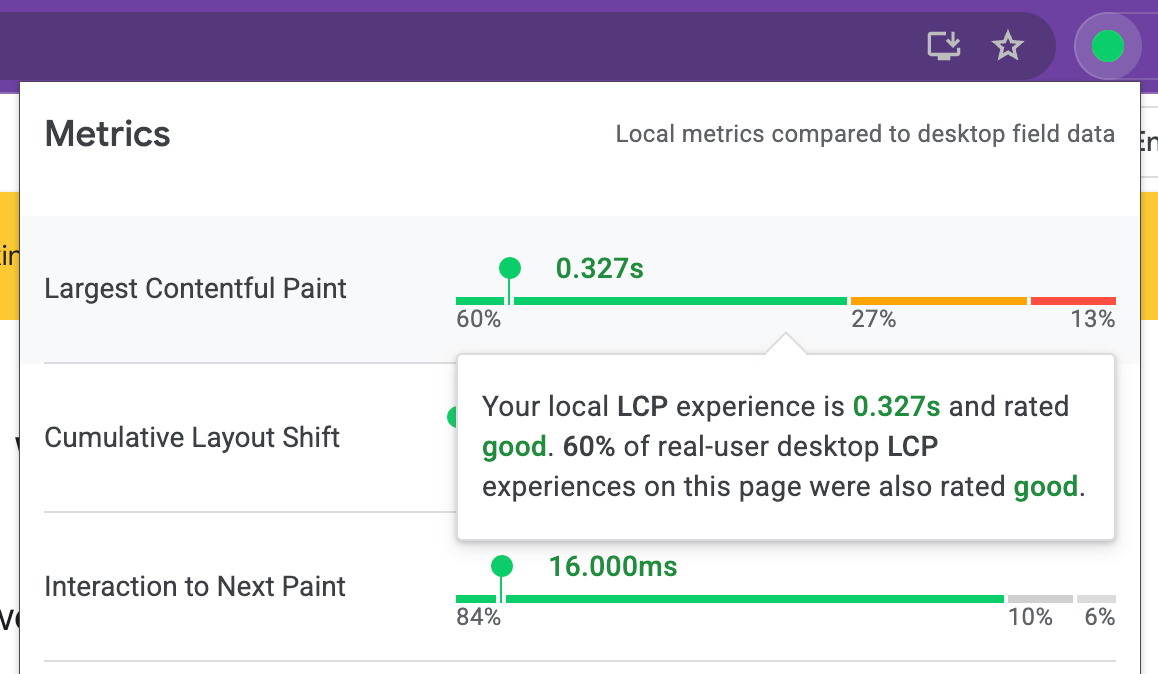Click the gray INP 6% bar segment

click(1096, 599)
